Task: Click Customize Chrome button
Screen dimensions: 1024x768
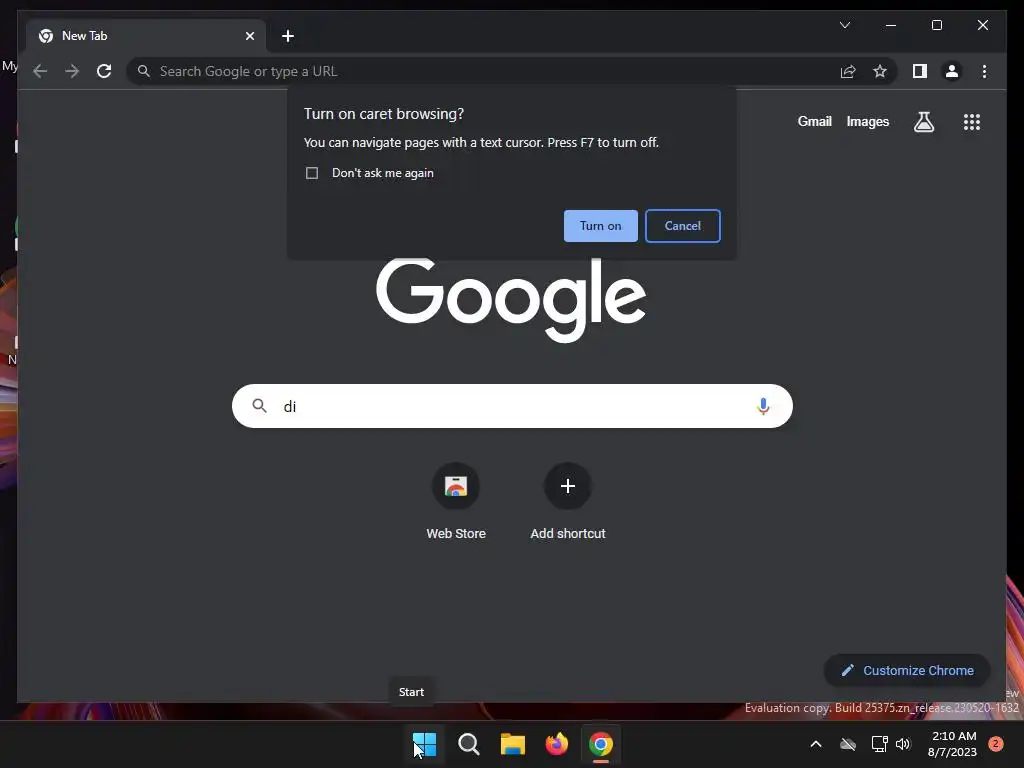Action: click(x=907, y=671)
